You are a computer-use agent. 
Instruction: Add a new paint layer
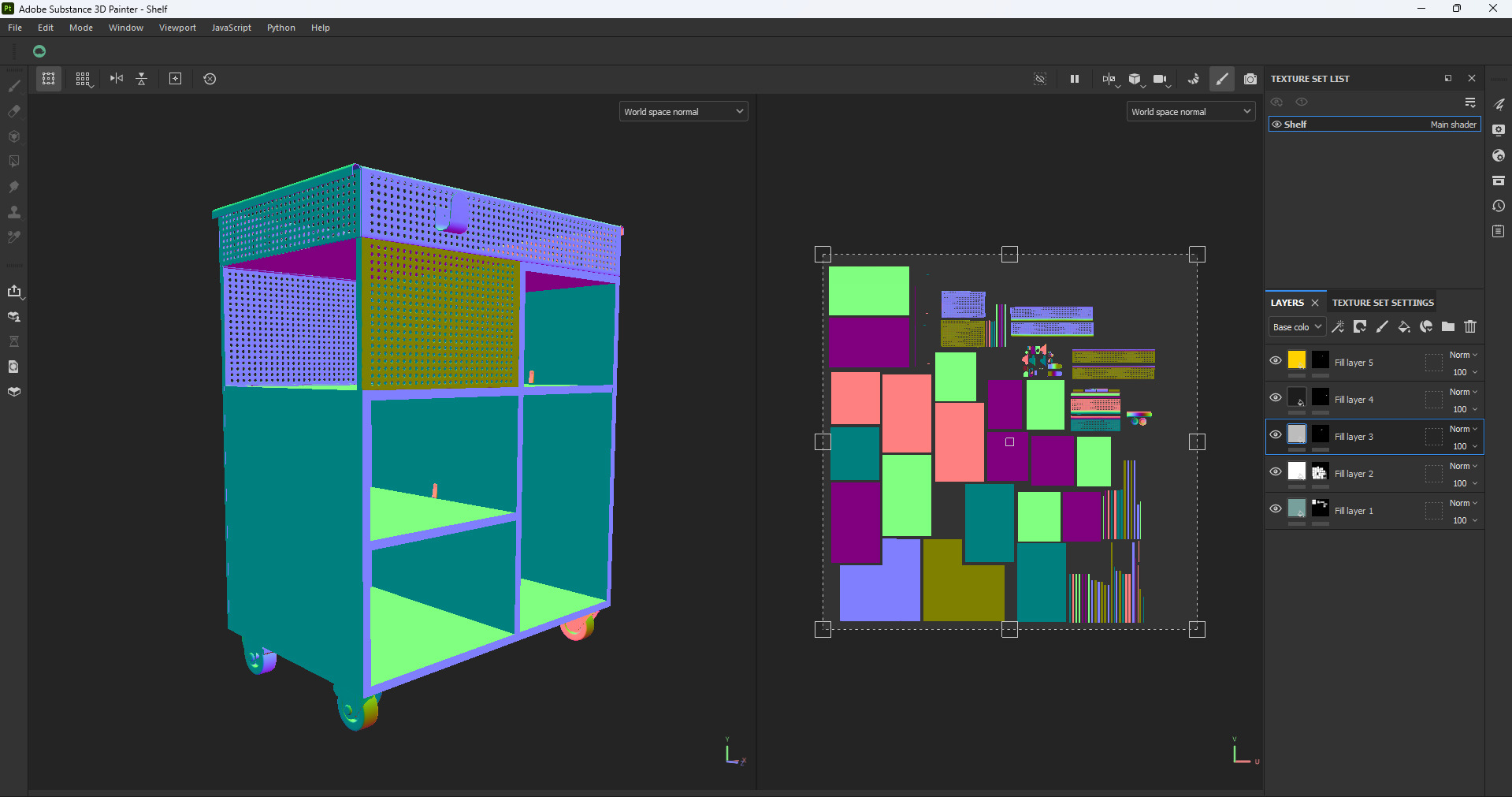coord(1382,326)
